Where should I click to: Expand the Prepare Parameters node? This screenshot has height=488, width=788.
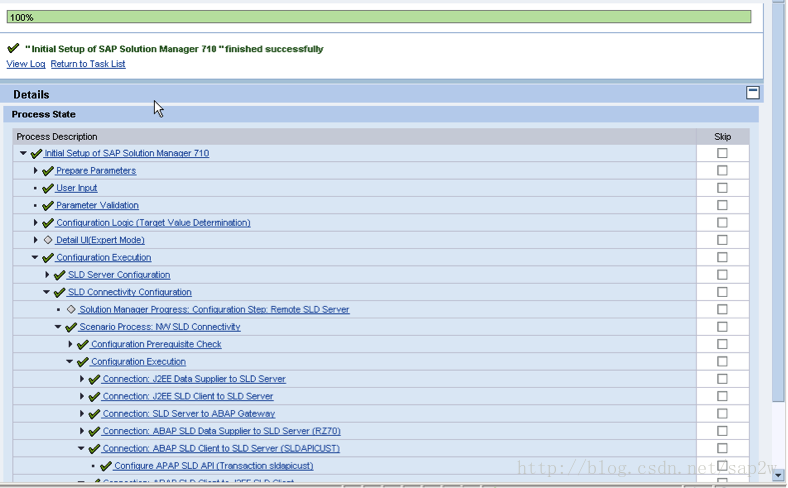pos(35,170)
